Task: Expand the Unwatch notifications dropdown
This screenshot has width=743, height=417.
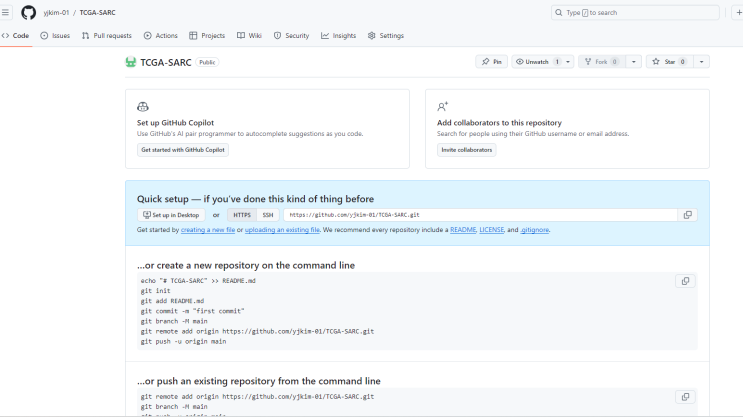Action: coord(569,62)
